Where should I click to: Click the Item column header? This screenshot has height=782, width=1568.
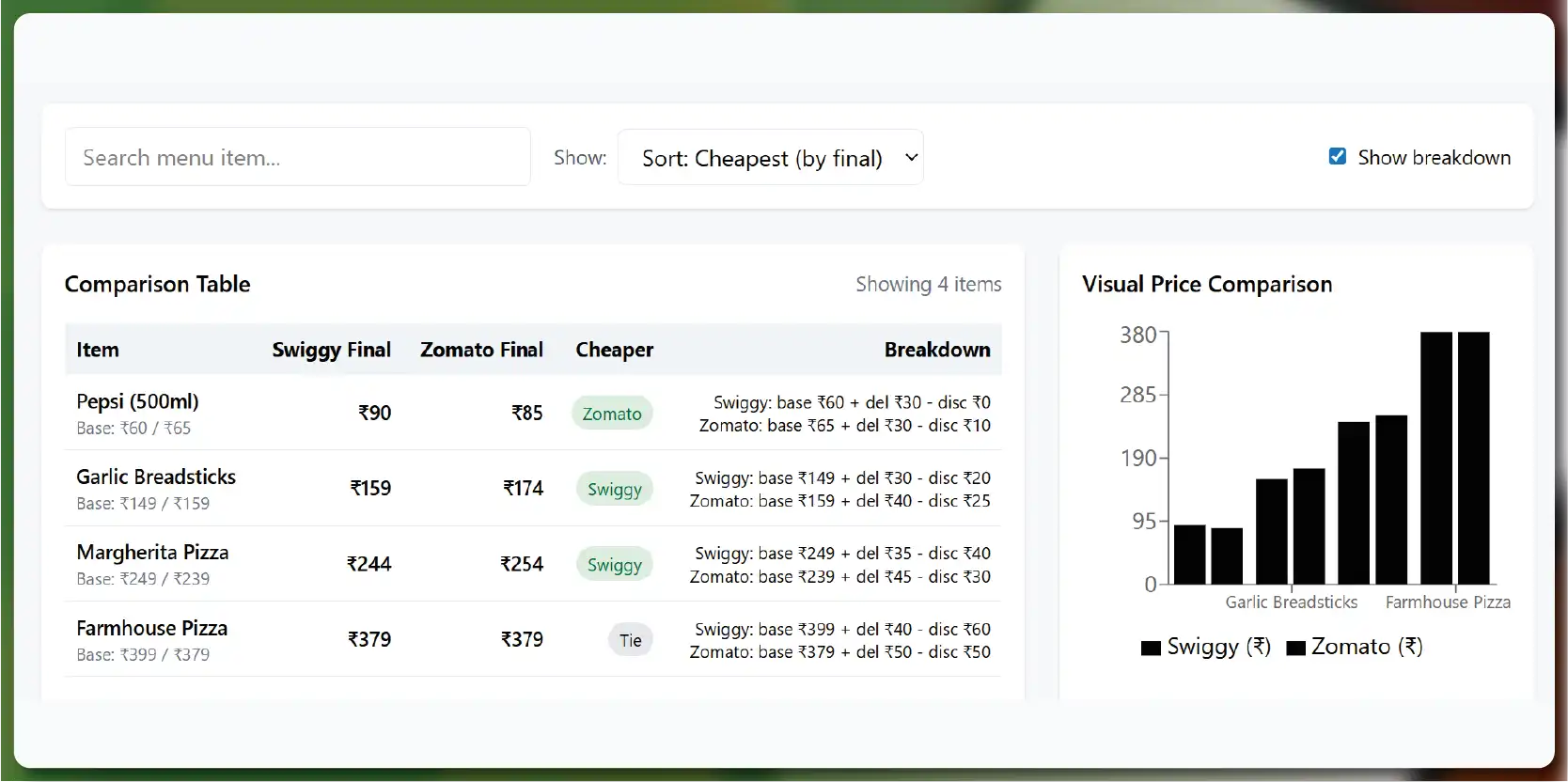[x=98, y=350]
